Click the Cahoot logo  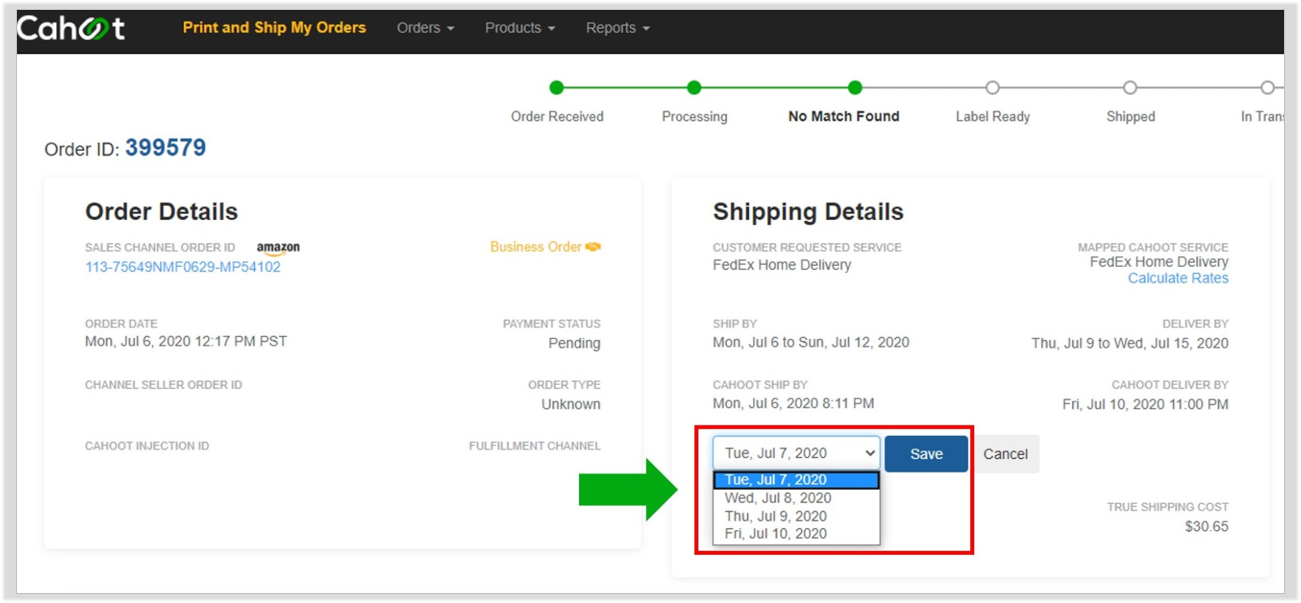click(71, 28)
